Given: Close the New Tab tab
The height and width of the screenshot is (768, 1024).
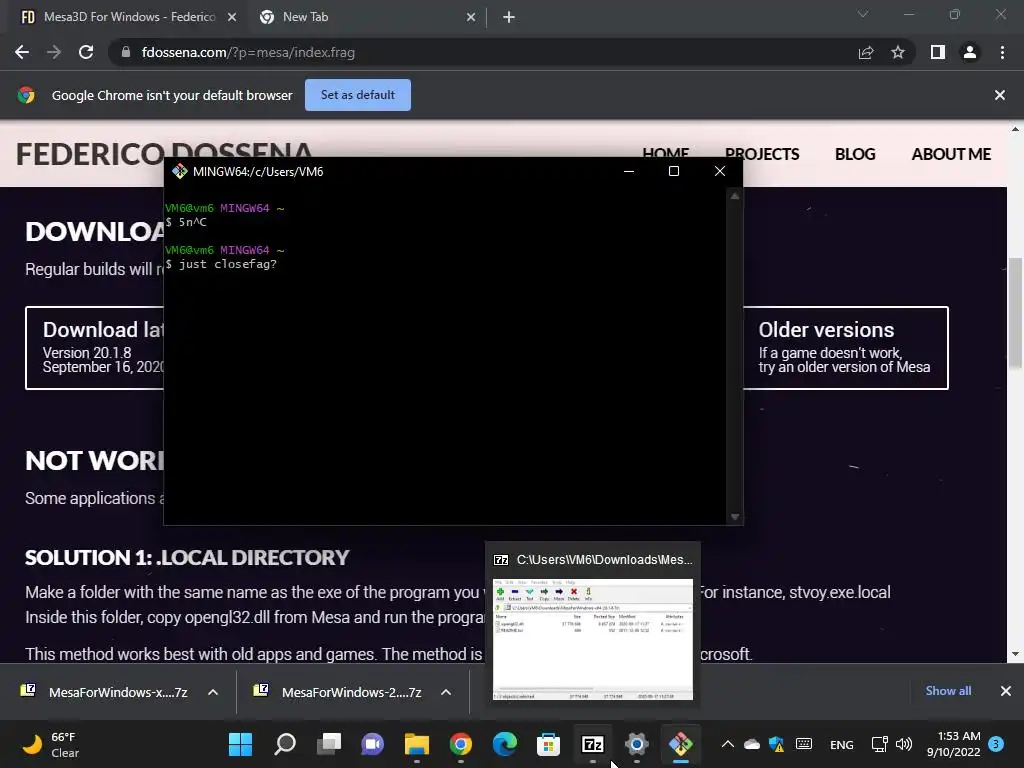Looking at the screenshot, I should pos(471,18).
